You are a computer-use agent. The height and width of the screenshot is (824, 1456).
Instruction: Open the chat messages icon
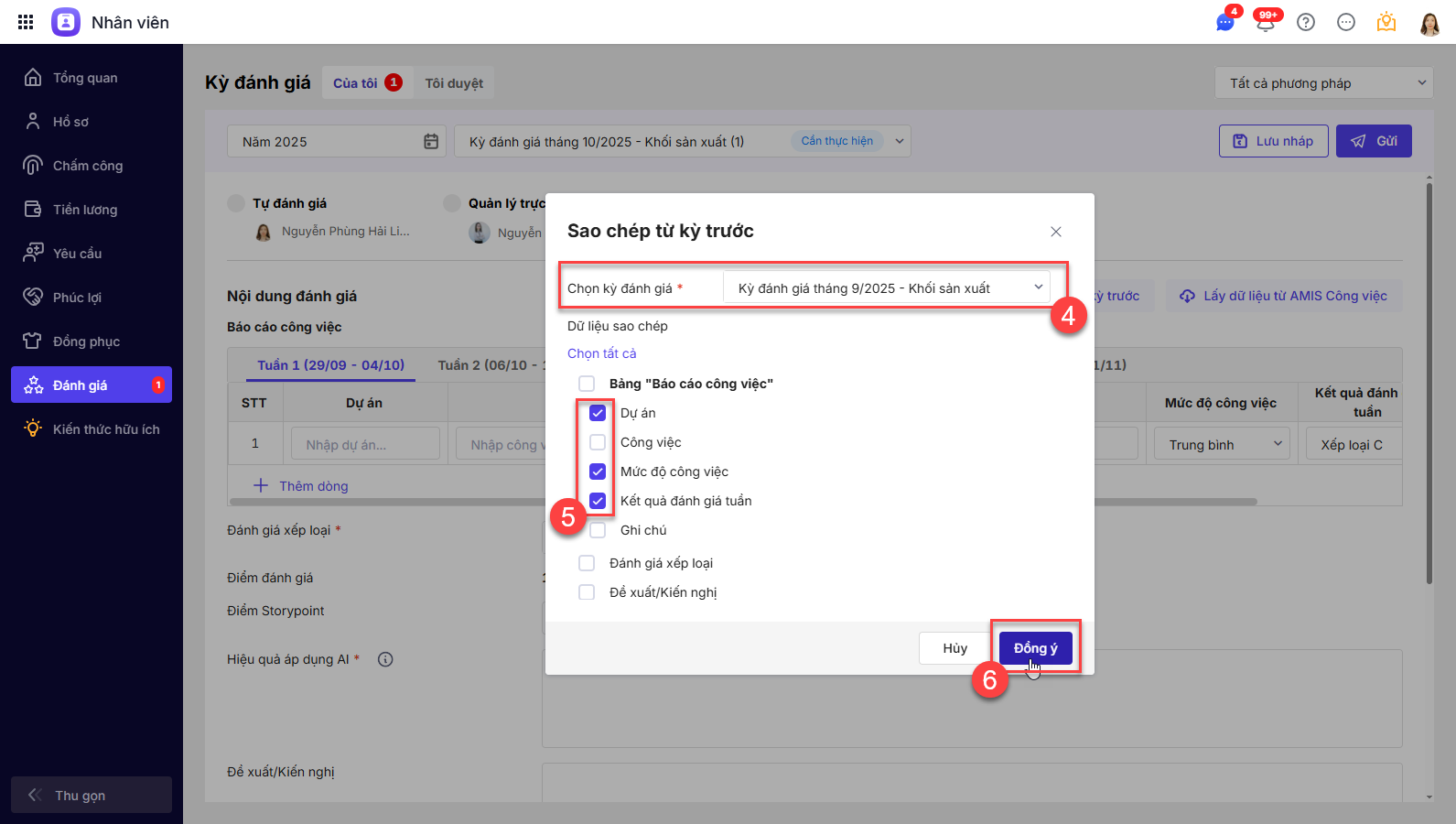click(x=1225, y=22)
